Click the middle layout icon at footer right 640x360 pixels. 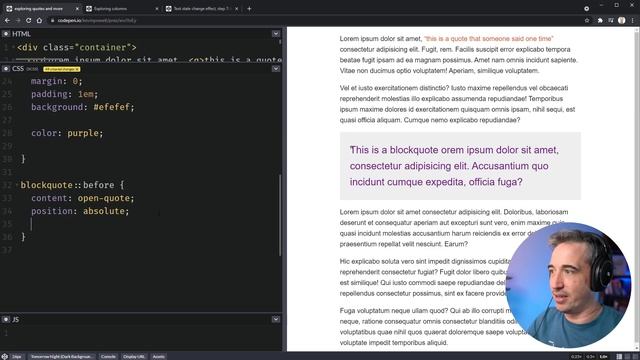[627, 357]
